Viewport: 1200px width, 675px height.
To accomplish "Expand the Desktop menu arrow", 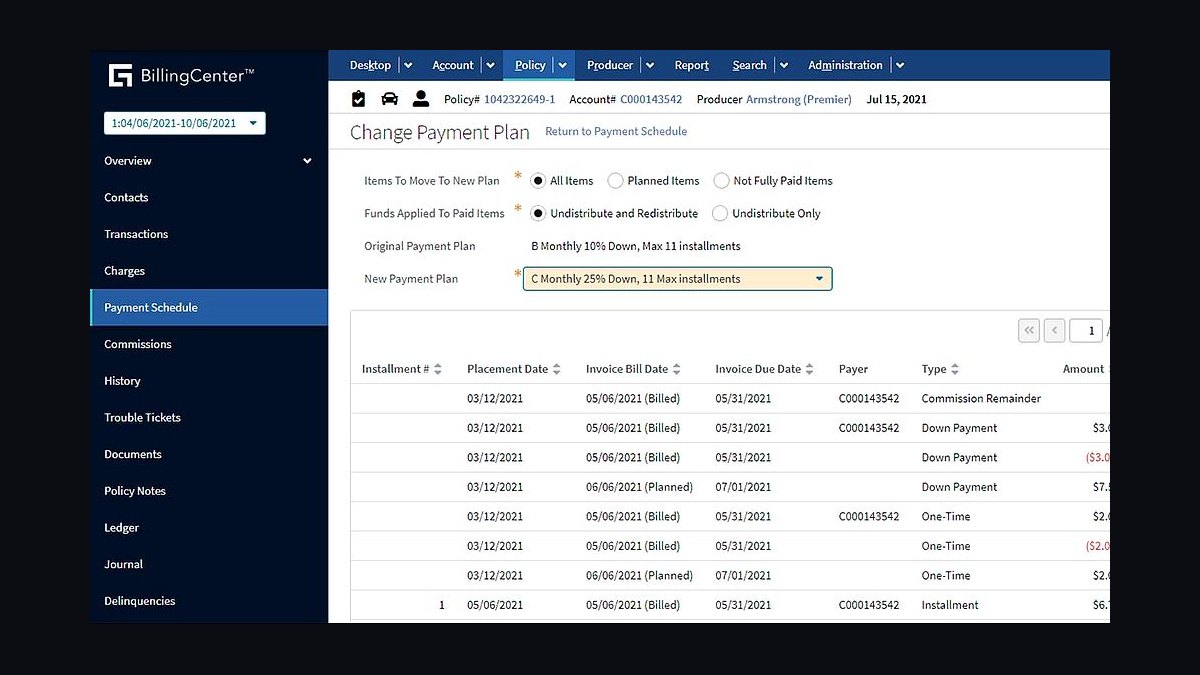I will click(407, 66).
